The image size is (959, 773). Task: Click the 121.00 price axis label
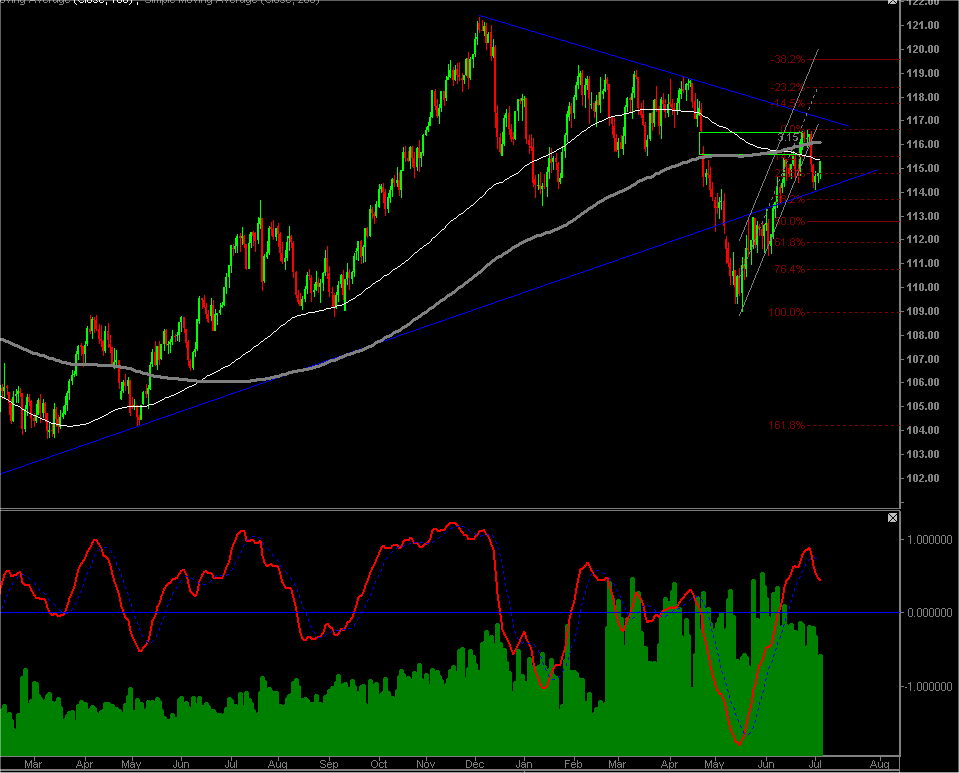pos(923,25)
